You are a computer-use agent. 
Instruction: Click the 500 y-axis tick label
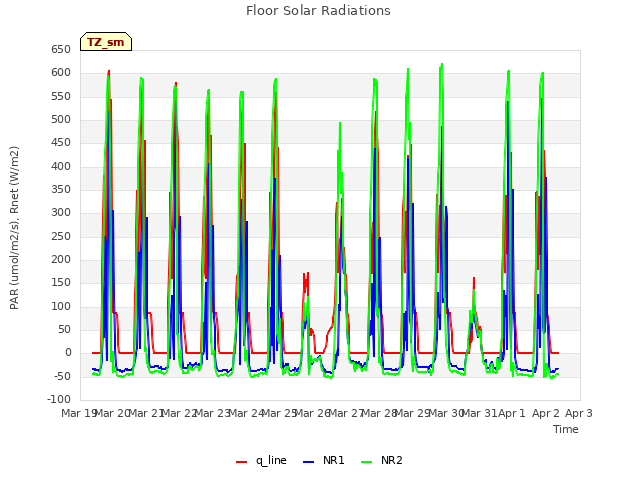[x=61, y=120]
